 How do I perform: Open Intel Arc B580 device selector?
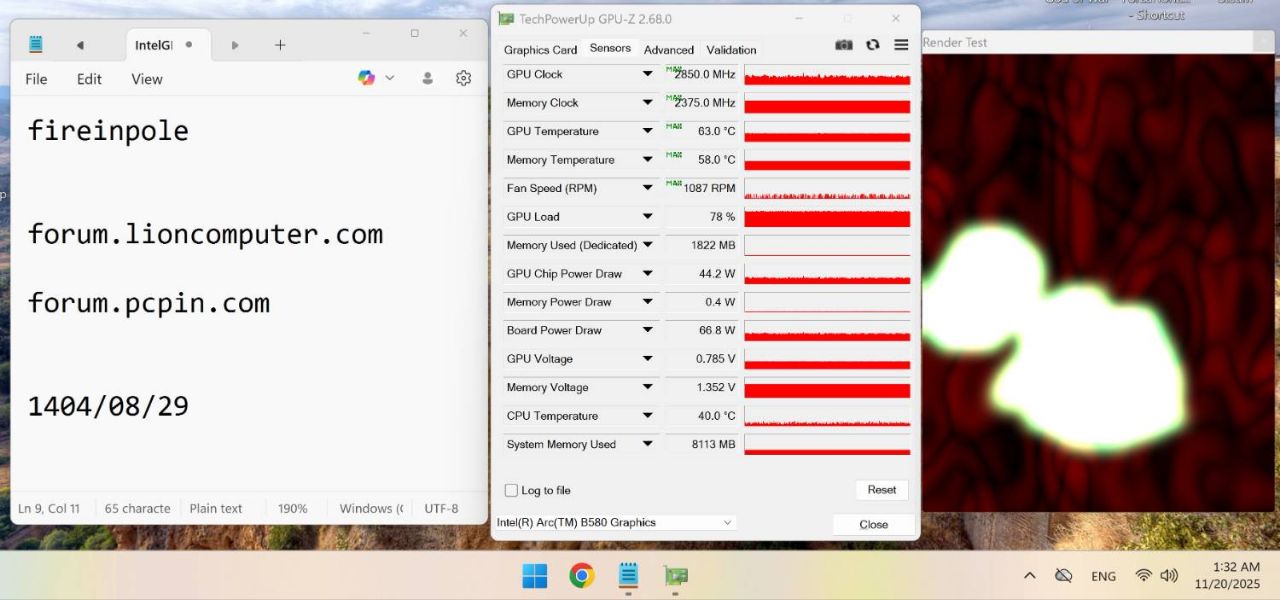click(616, 523)
